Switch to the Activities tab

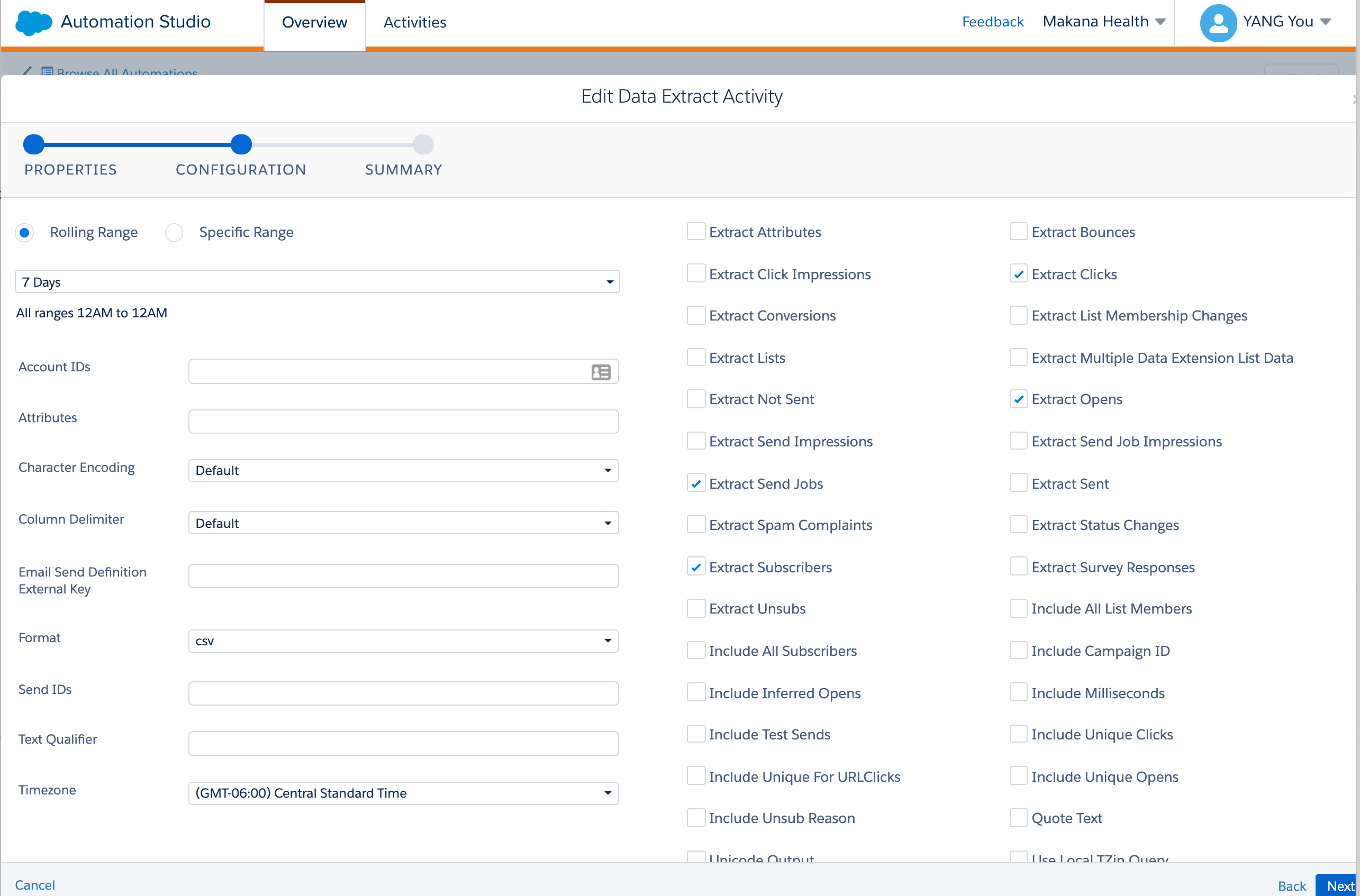click(415, 22)
